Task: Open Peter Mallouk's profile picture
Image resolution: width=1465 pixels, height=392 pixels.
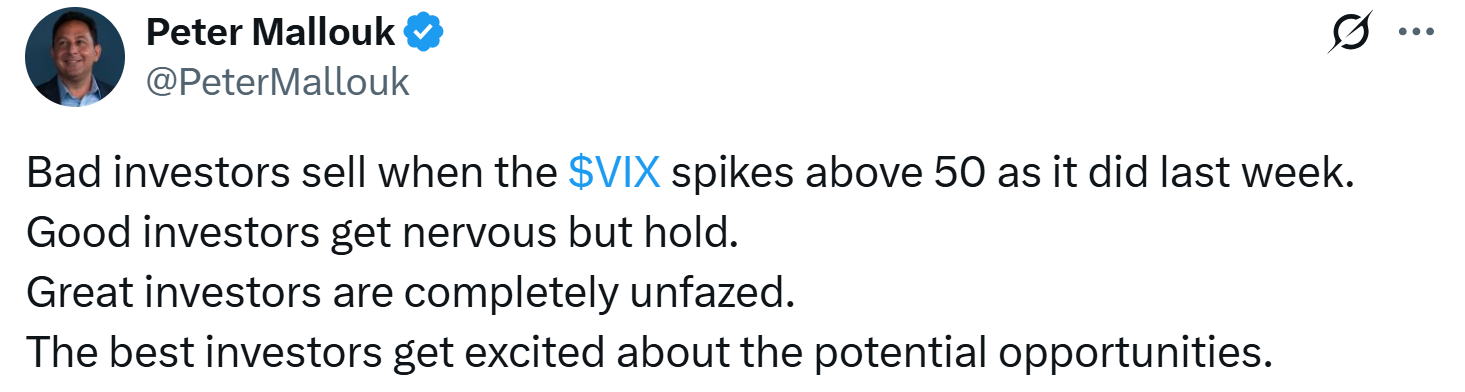Action: point(75,58)
